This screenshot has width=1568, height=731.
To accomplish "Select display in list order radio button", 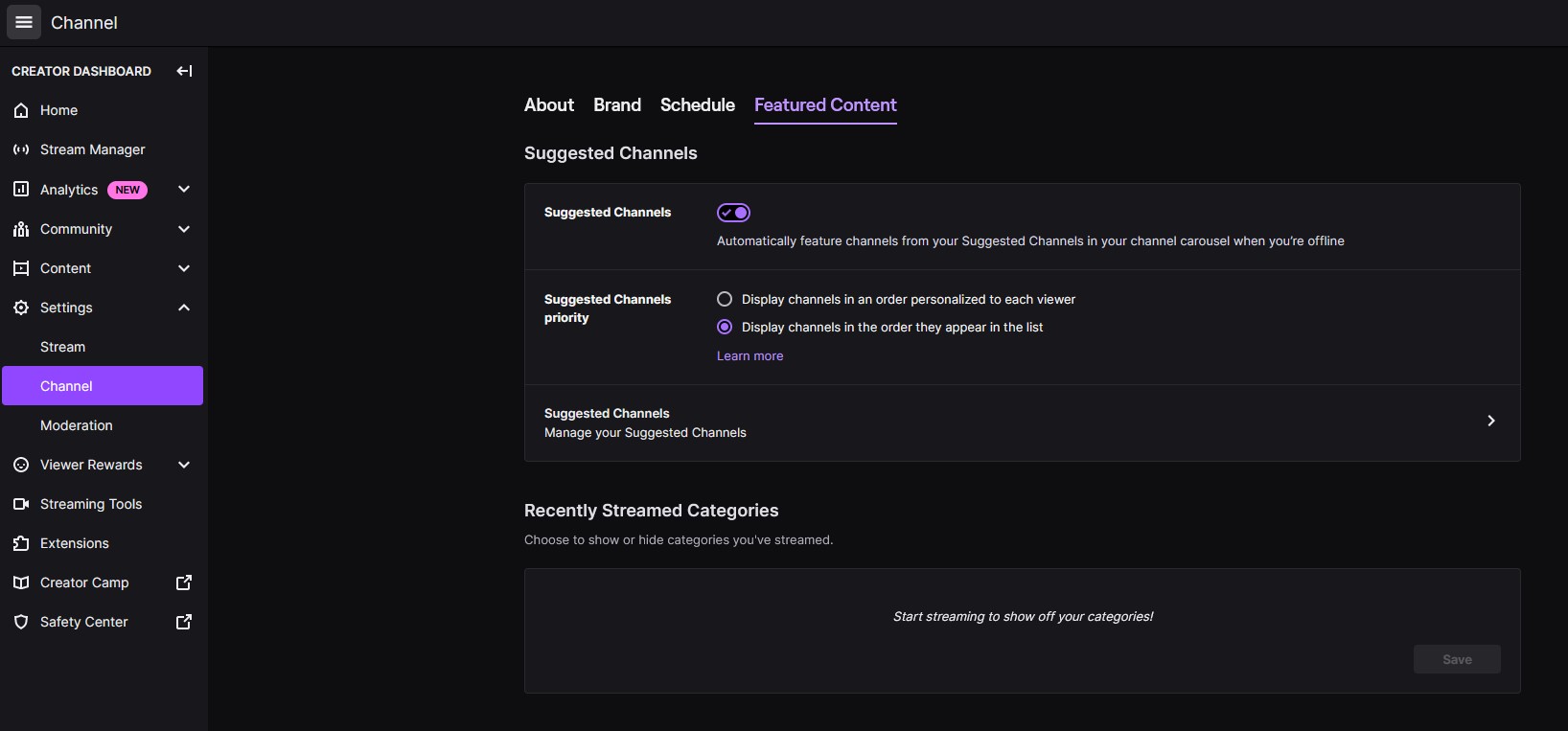I will 725,327.
